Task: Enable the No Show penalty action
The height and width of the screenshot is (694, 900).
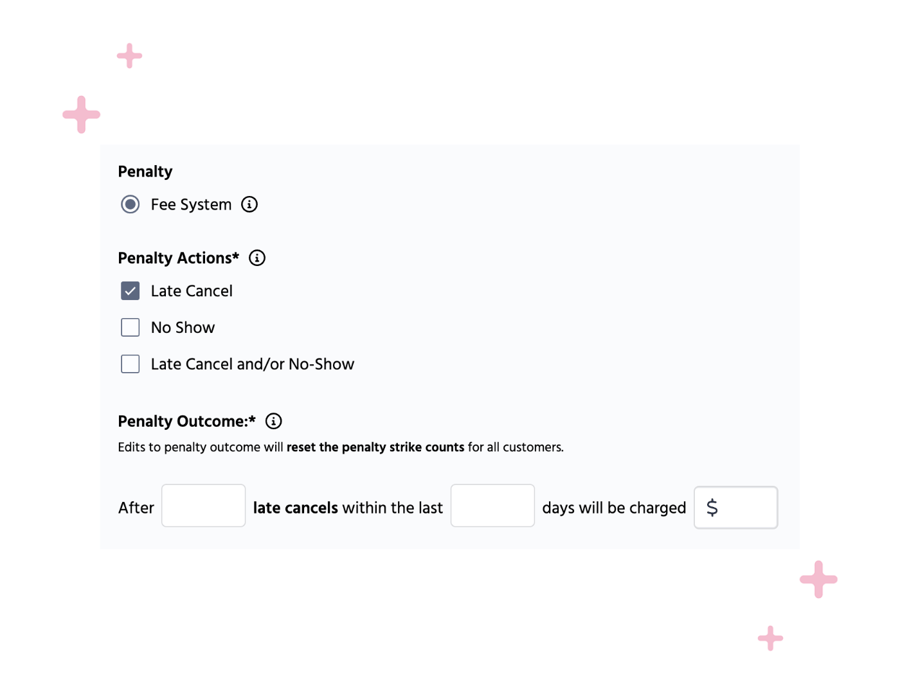Action: pyautogui.click(x=130, y=327)
